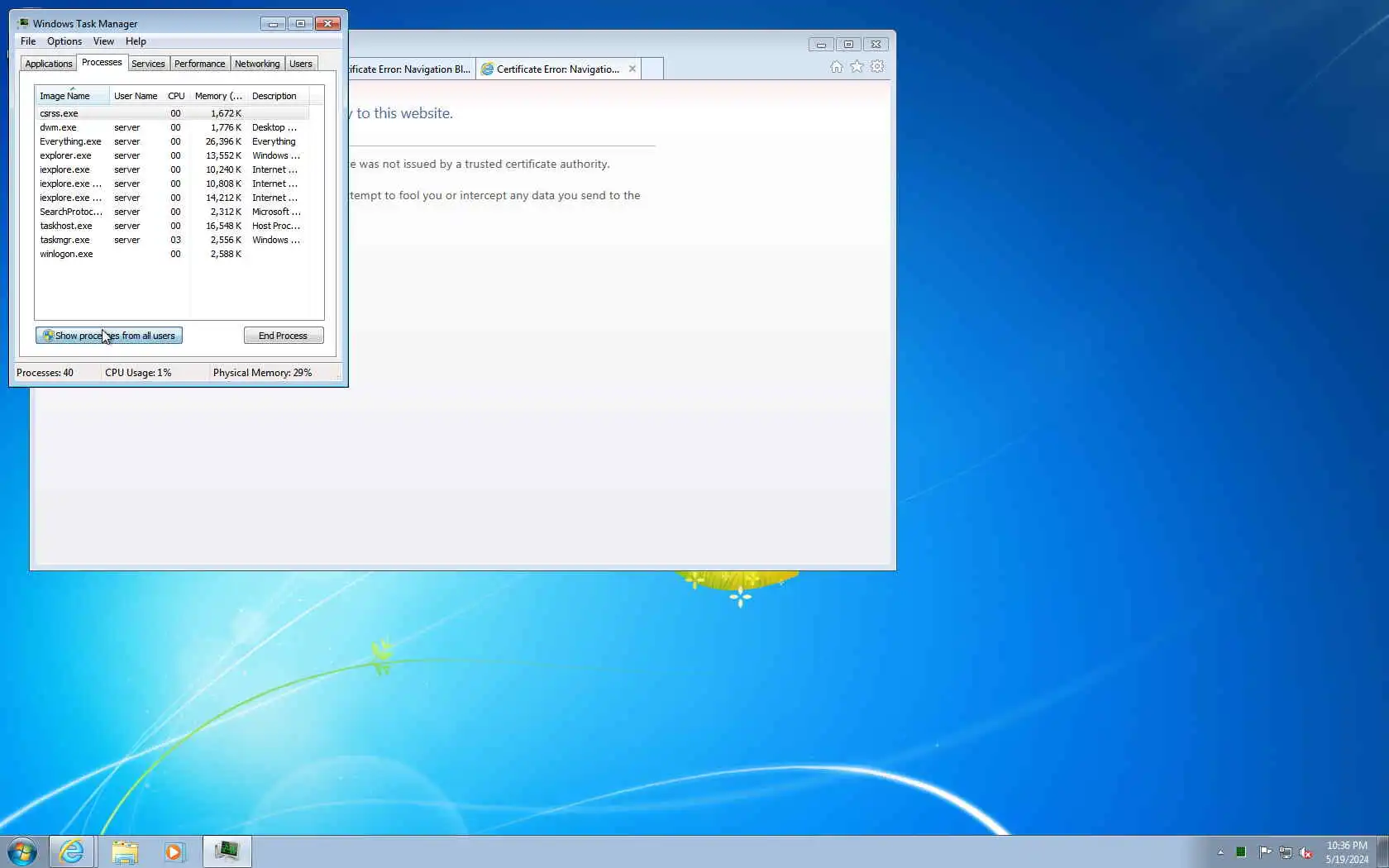Close the Internet Explorer window
The image size is (1389, 868).
click(x=876, y=45)
